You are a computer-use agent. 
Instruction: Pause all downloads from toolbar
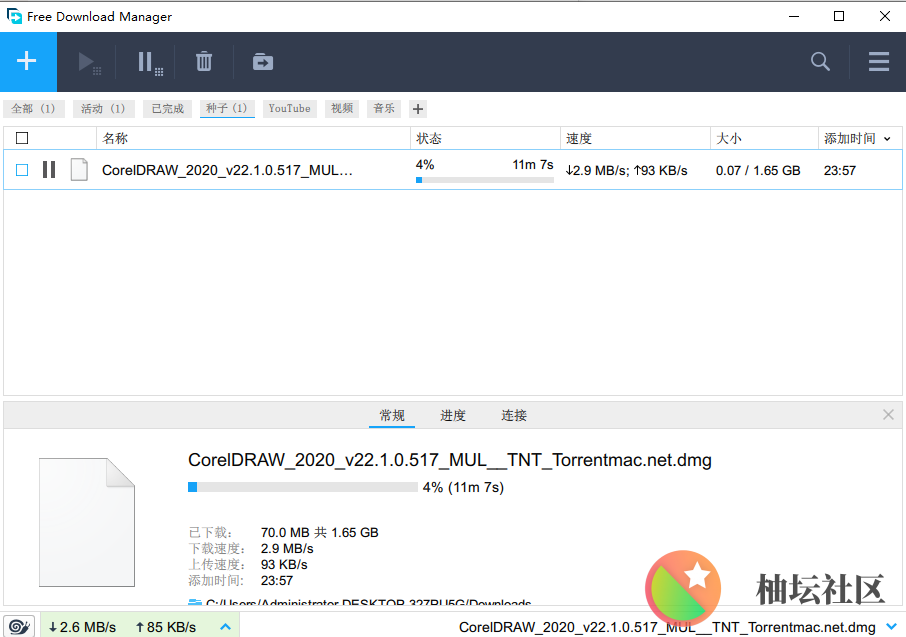click(x=150, y=62)
